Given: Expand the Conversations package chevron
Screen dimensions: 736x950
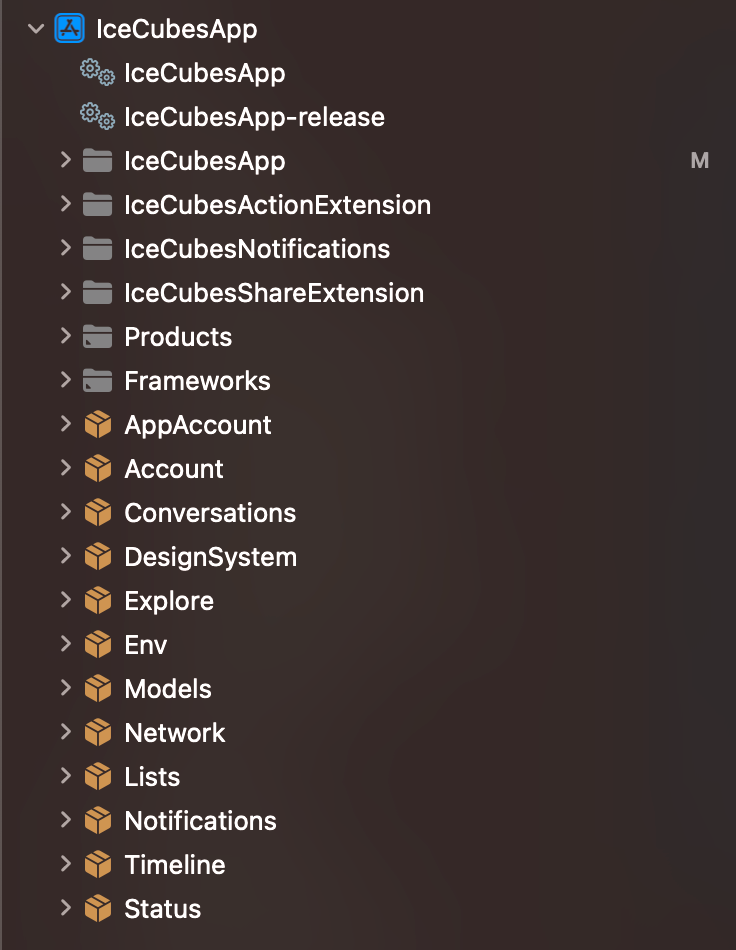Looking at the screenshot, I should pos(65,512).
